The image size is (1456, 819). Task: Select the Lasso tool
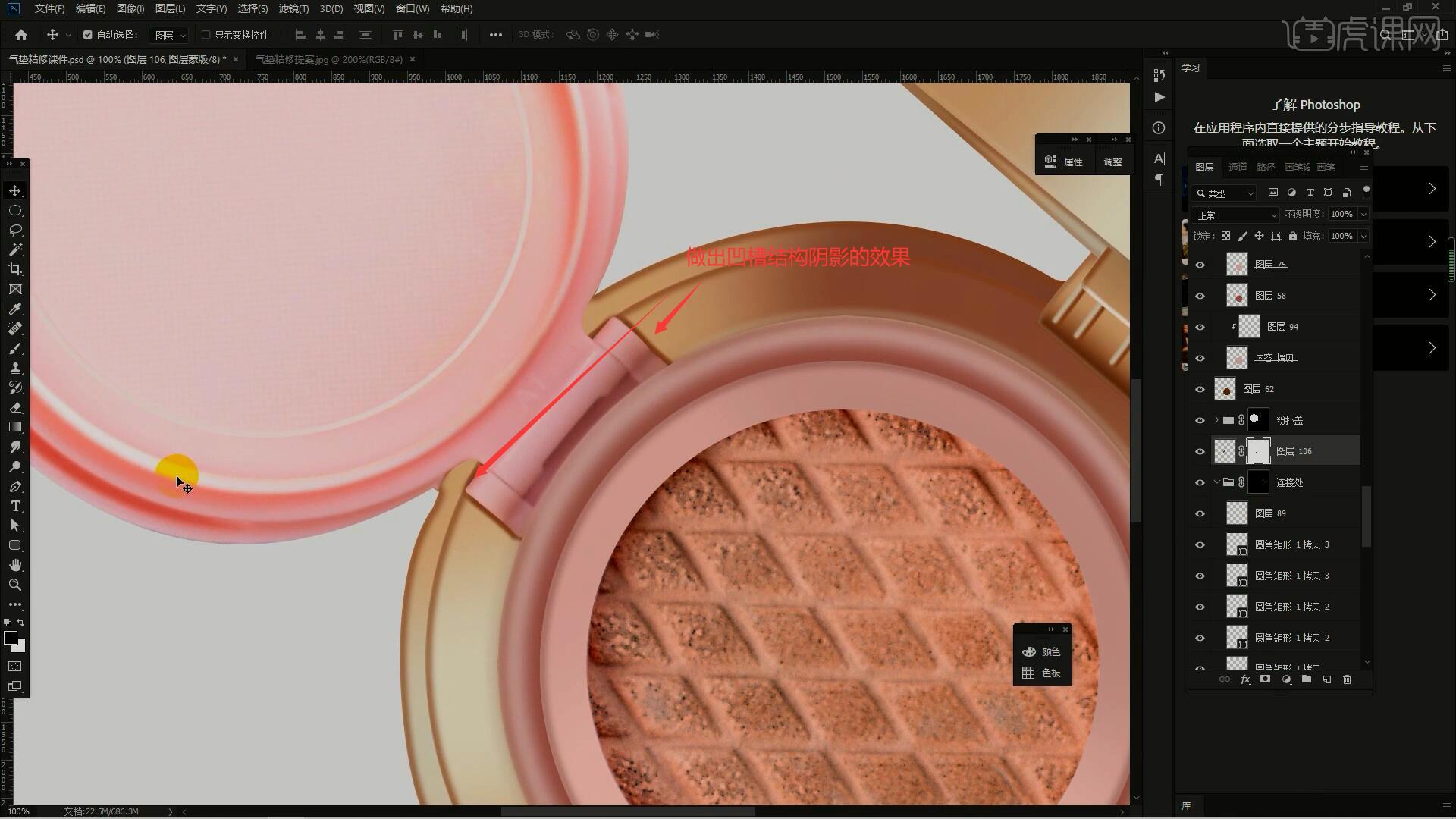(15, 230)
